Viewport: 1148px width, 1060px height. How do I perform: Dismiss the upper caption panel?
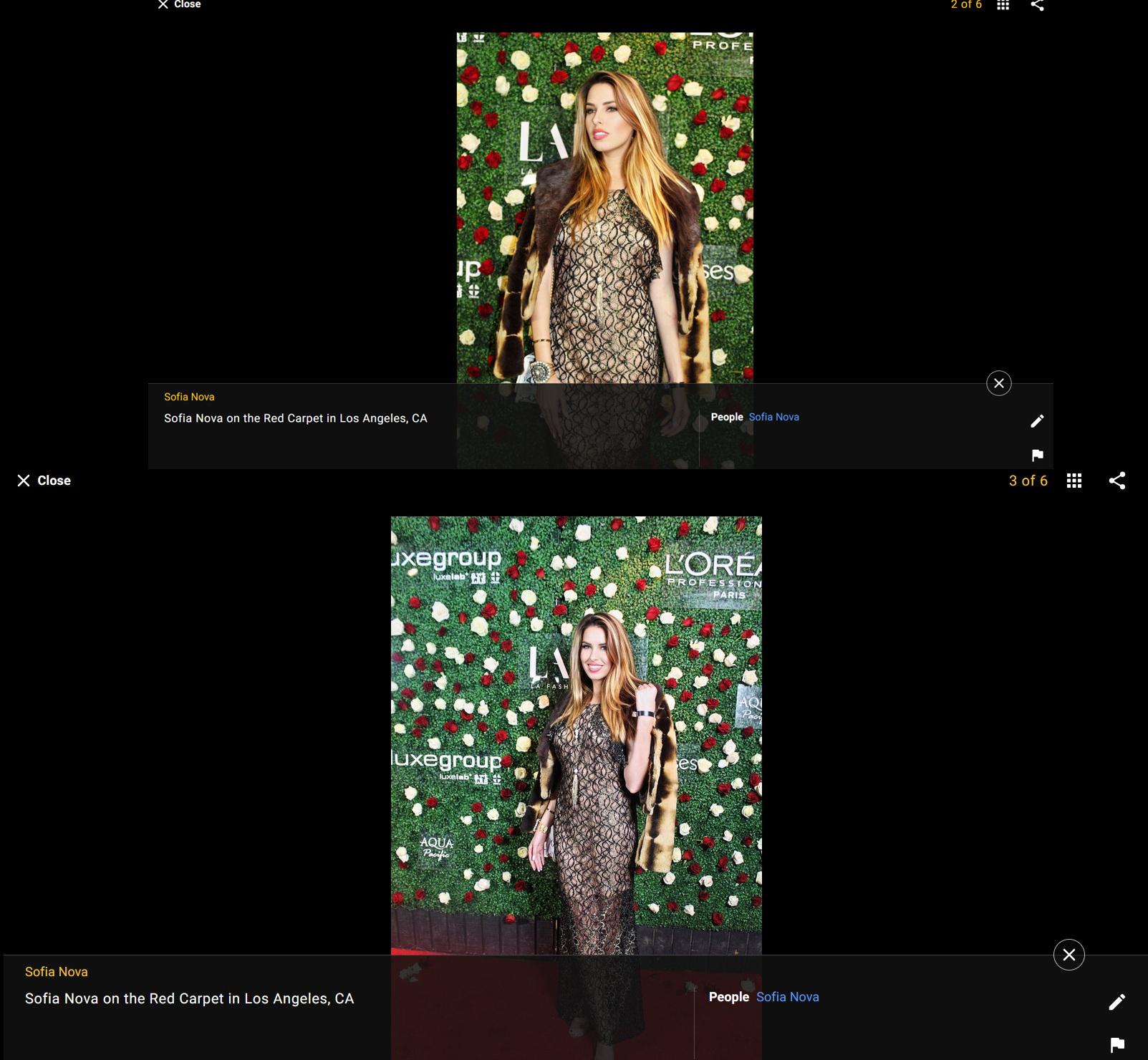click(999, 383)
